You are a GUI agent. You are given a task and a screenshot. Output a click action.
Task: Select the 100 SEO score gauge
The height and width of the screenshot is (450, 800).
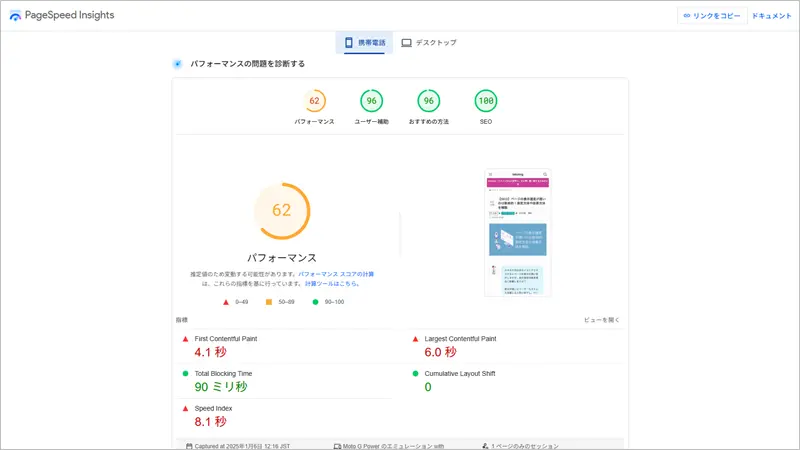(x=485, y=101)
